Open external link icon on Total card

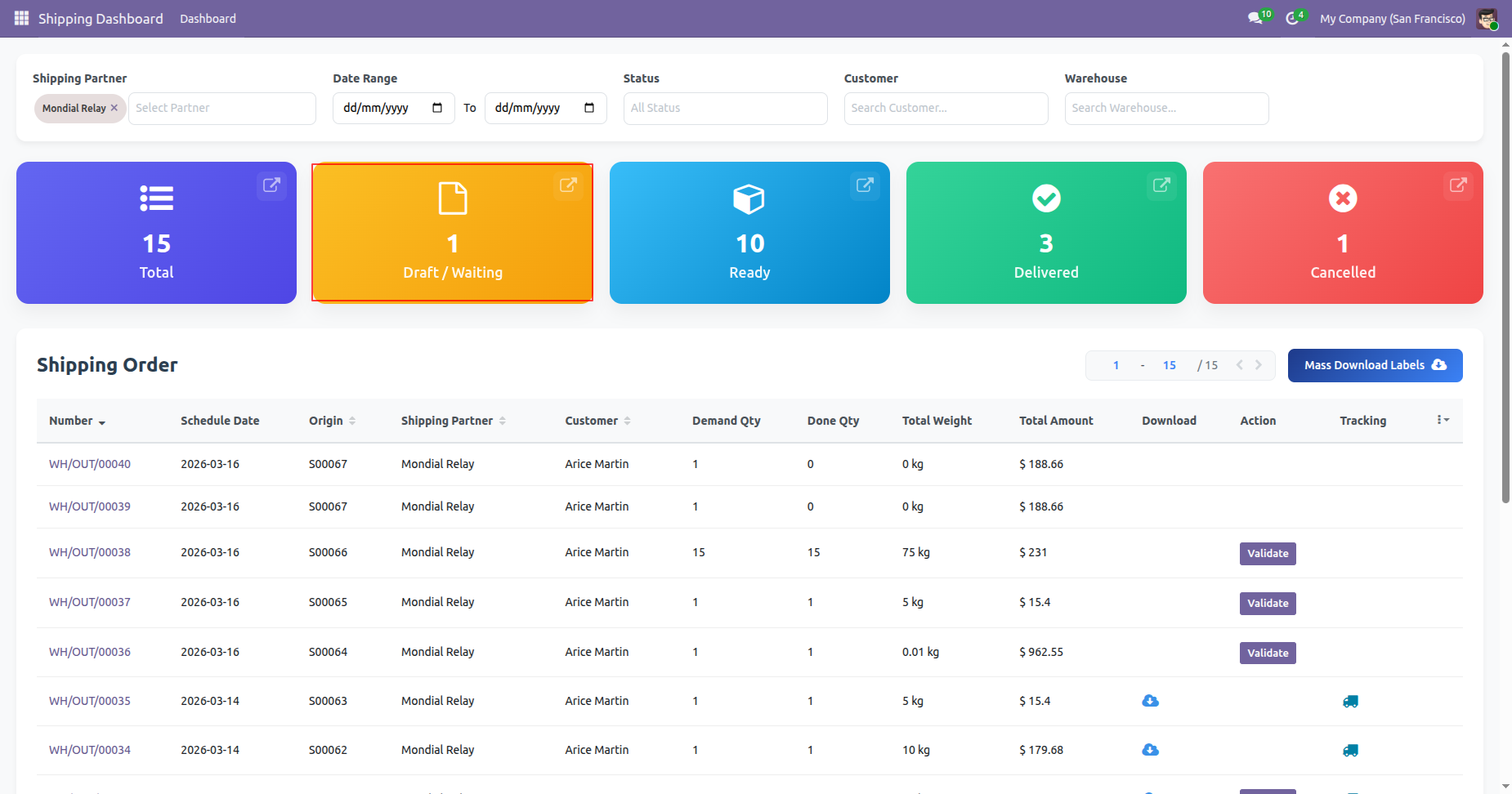[x=271, y=185]
